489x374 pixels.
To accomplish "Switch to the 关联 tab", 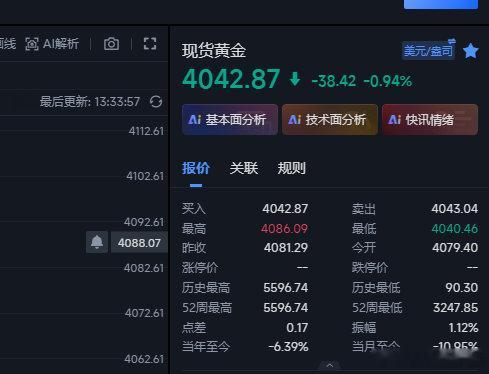I will [x=244, y=168].
